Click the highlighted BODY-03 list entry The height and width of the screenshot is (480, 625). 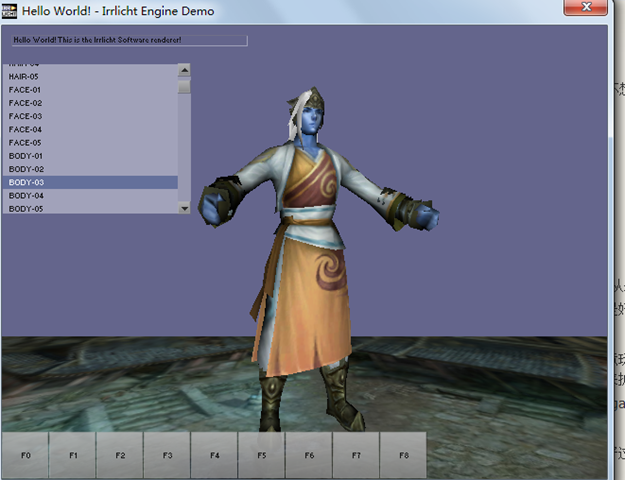click(90, 182)
